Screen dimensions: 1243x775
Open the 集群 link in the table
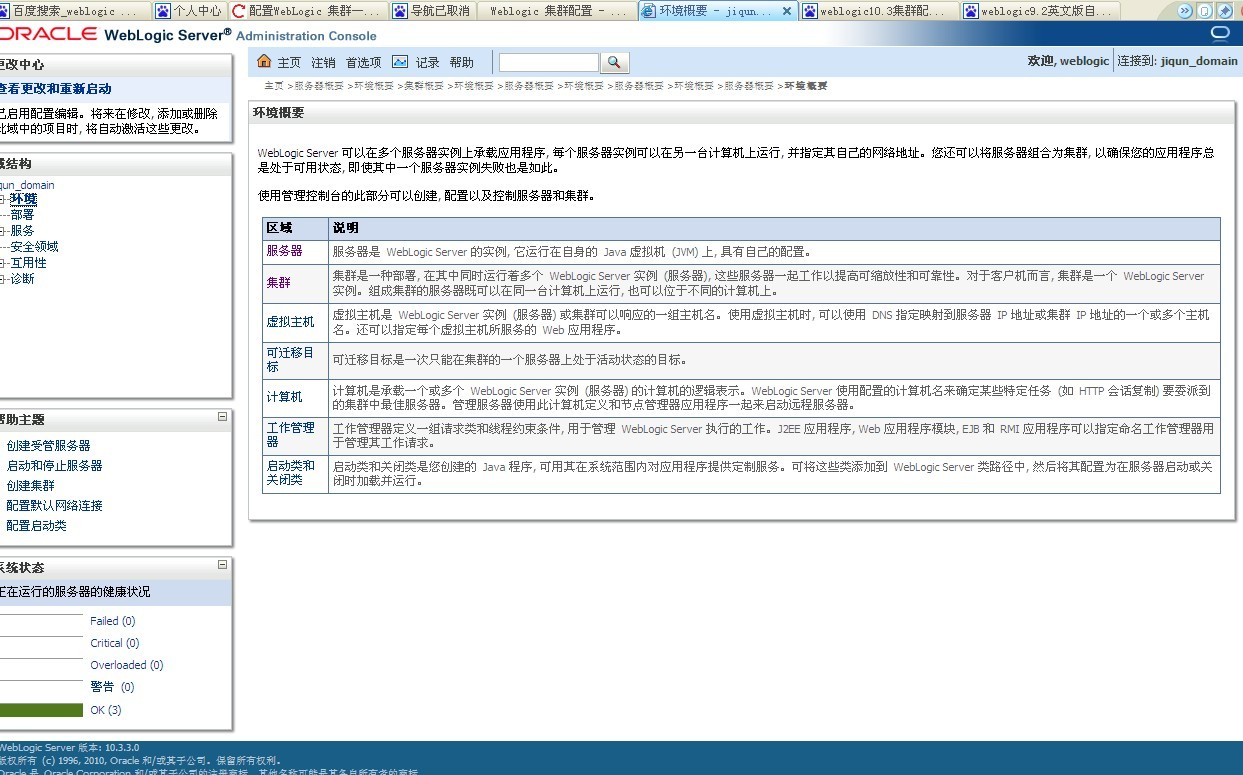(278, 283)
